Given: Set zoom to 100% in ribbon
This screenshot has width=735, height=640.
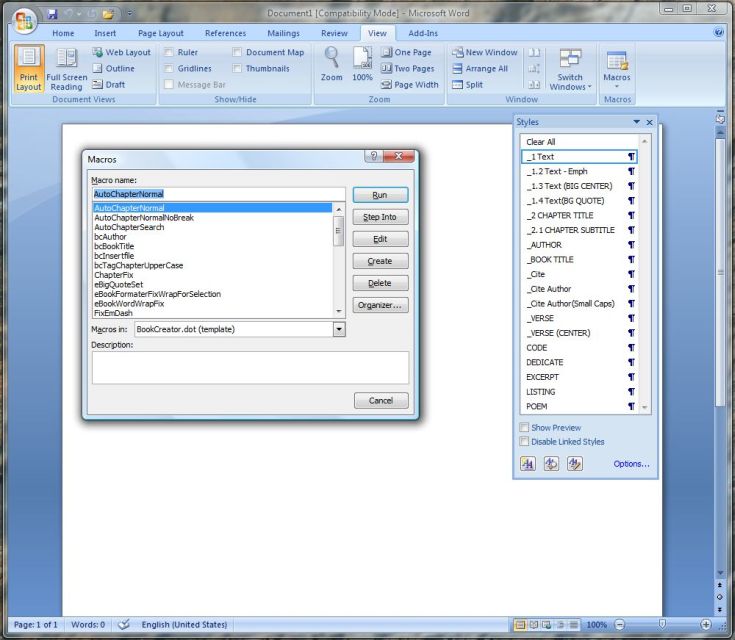Looking at the screenshot, I should [362, 64].
